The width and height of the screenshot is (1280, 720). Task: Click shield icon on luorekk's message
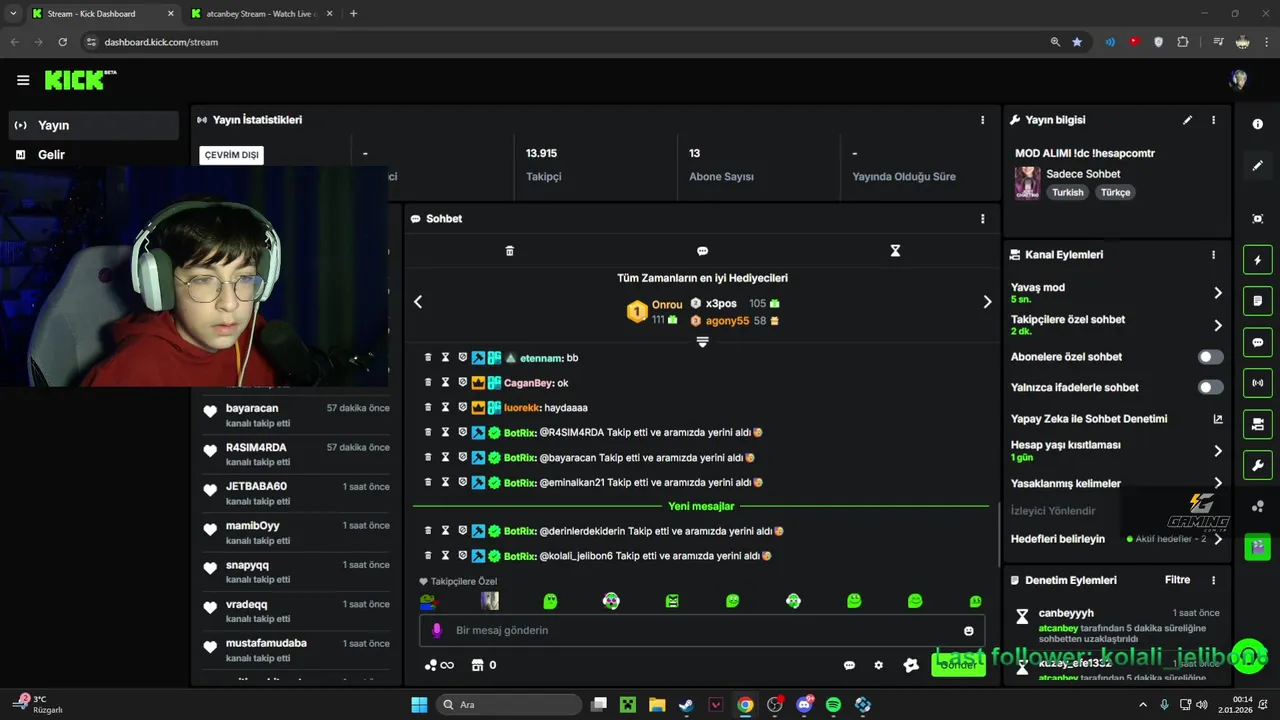click(463, 407)
